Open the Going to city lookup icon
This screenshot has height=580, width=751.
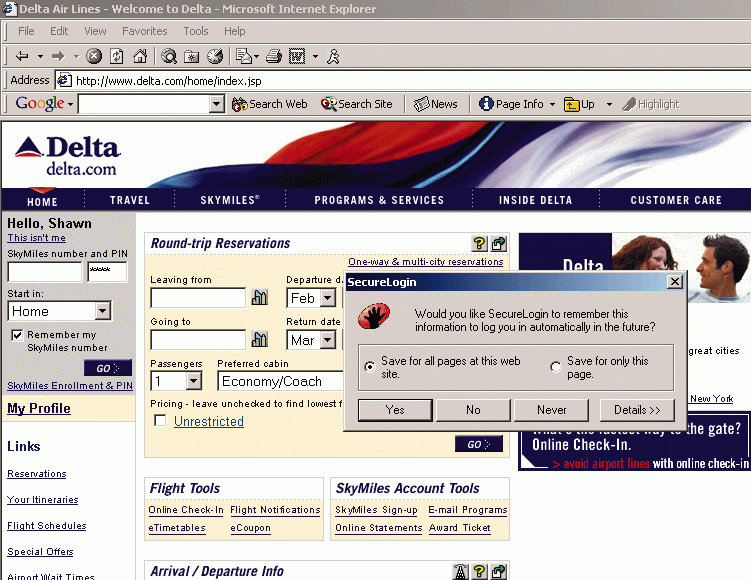point(259,340)
